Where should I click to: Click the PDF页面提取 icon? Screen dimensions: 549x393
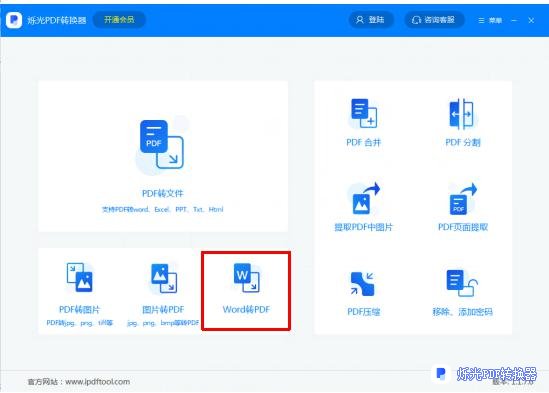tap(463, 199)
